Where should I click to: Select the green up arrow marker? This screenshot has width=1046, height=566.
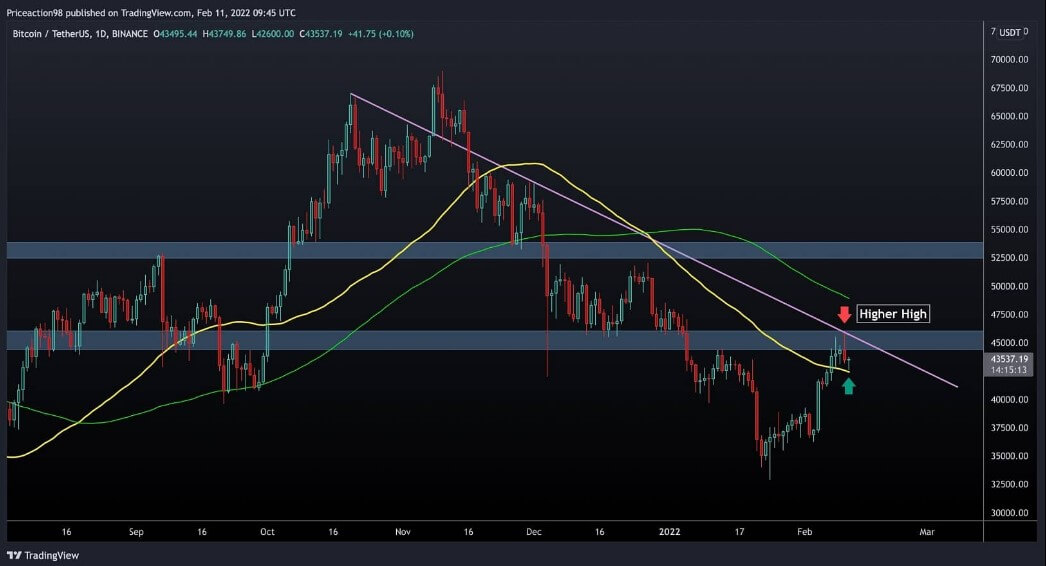849,386
